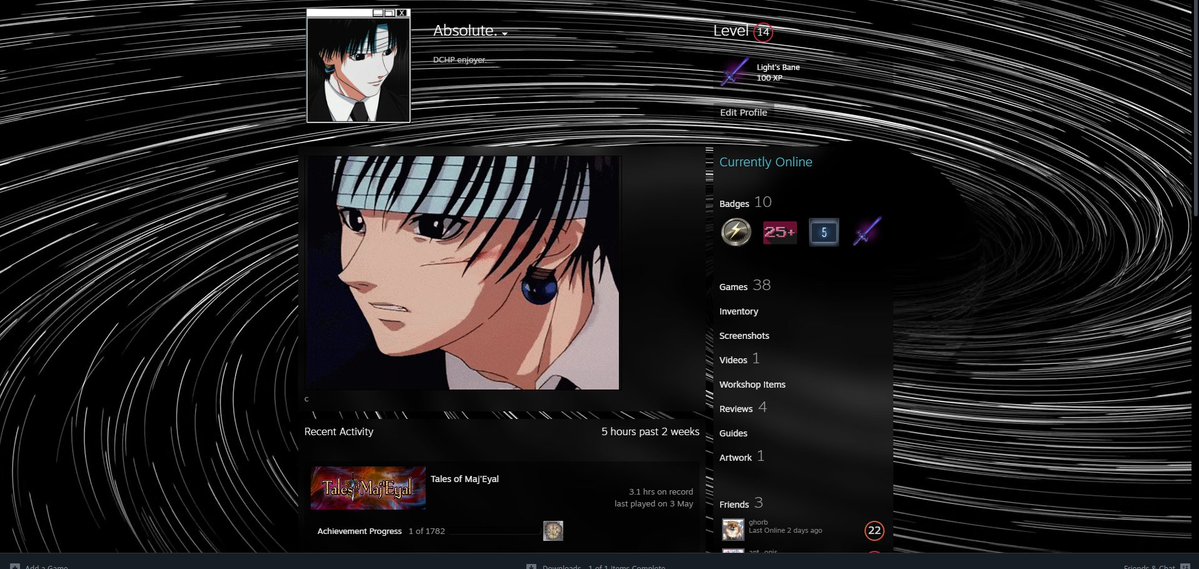Click the Downloads icon in bottom bar
1199x569 pixels.
pyautogui.click(x=531, y=567)
